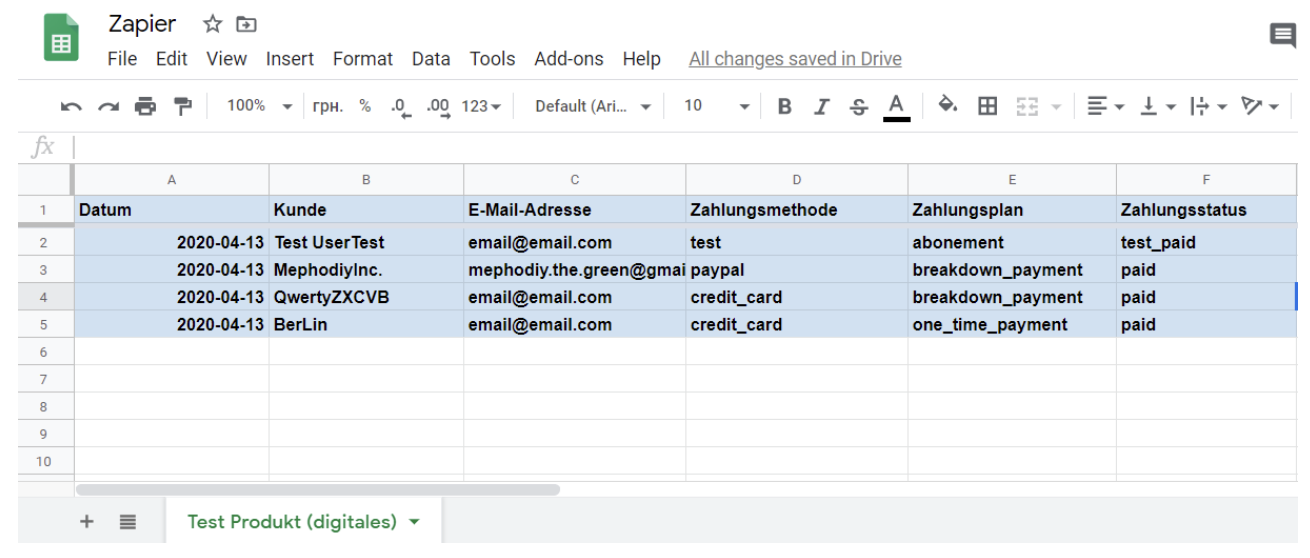Click the print icon
This screenshot has width=1310, height=558.
[146, 106]
